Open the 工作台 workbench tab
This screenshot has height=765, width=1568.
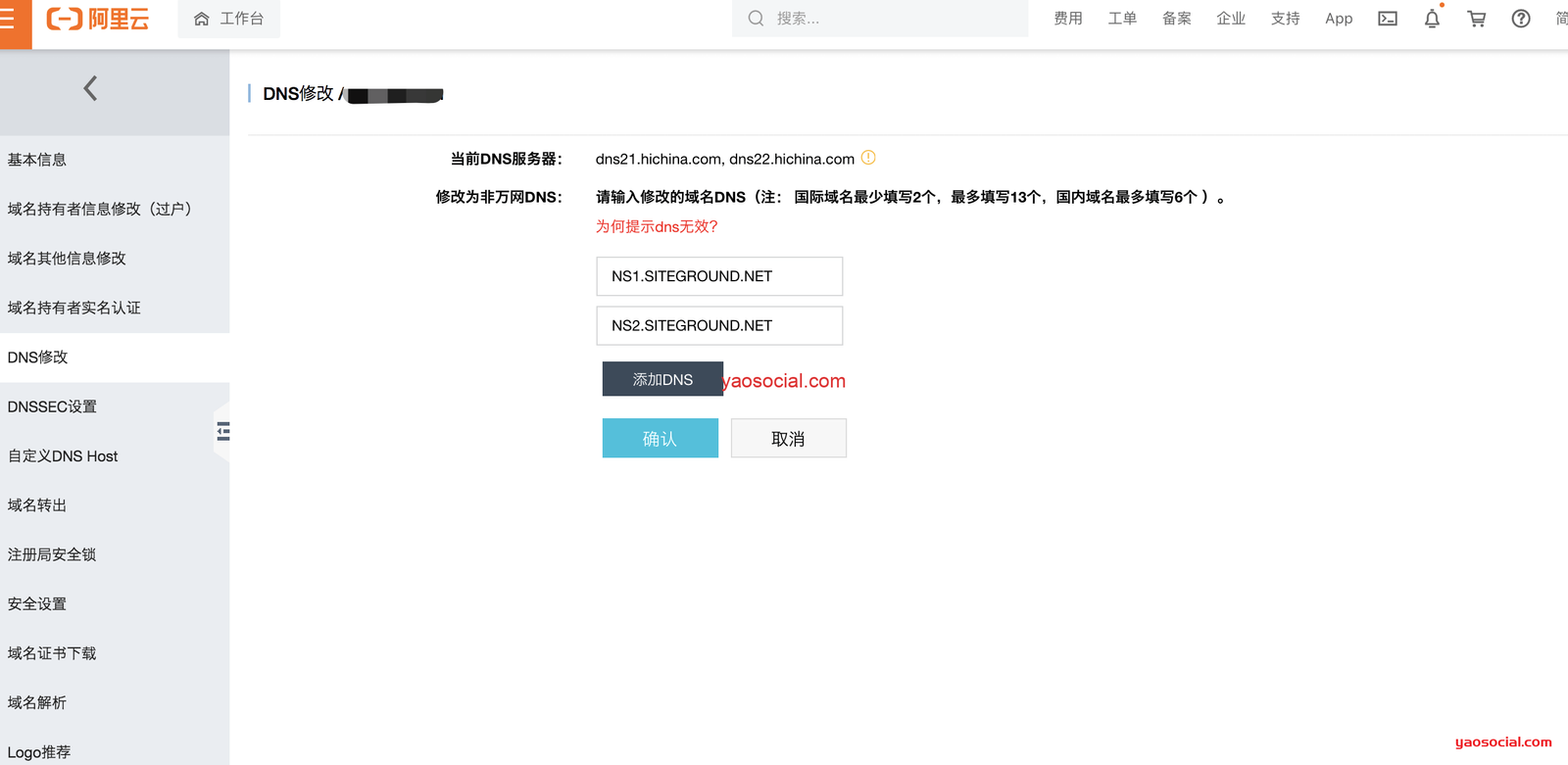[x=229, y=19]
